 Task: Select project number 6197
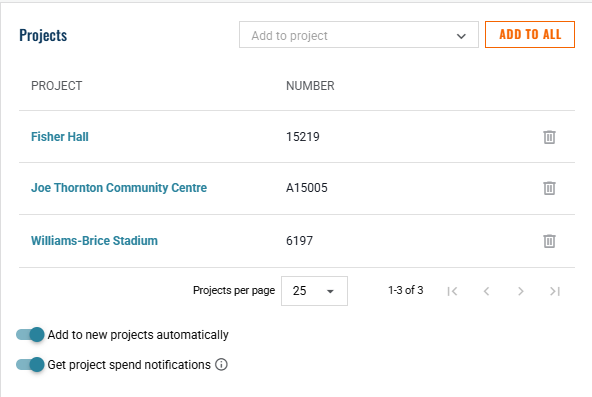(x=299, y=240)
